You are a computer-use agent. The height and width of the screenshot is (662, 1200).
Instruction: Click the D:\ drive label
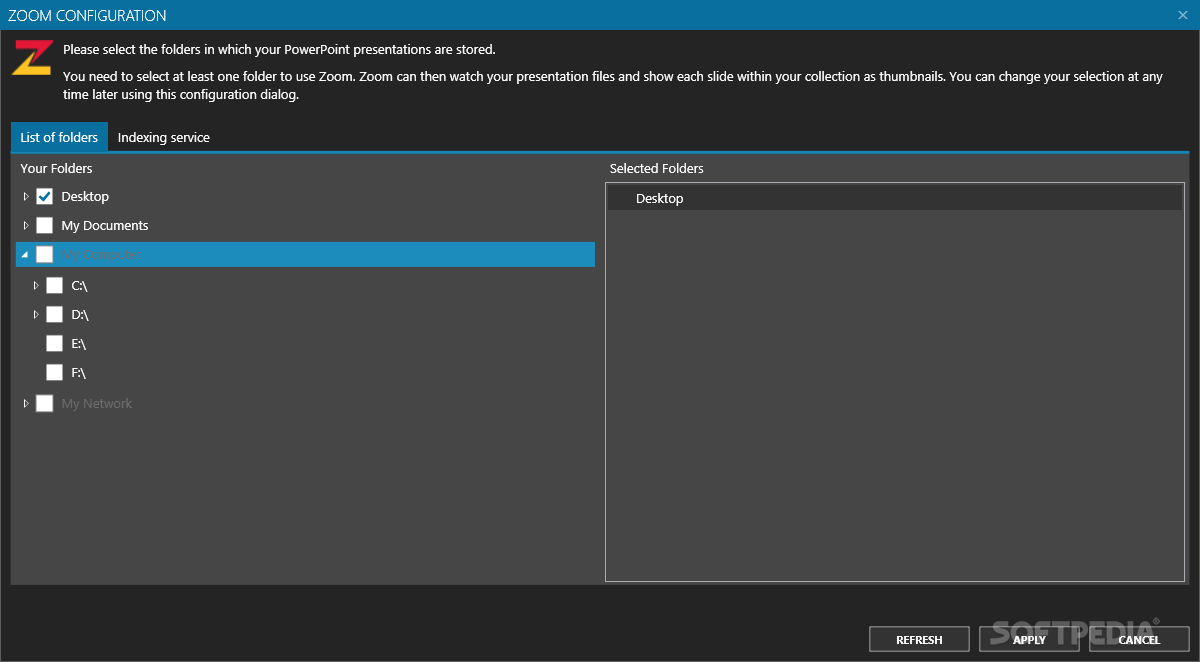(80, 315)
